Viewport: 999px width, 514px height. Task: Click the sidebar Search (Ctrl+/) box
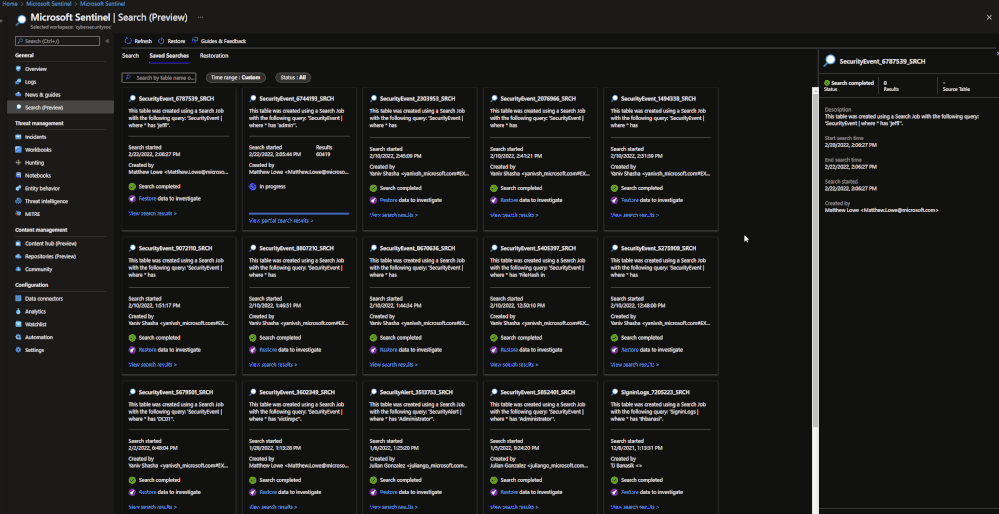tap(57, 41)
